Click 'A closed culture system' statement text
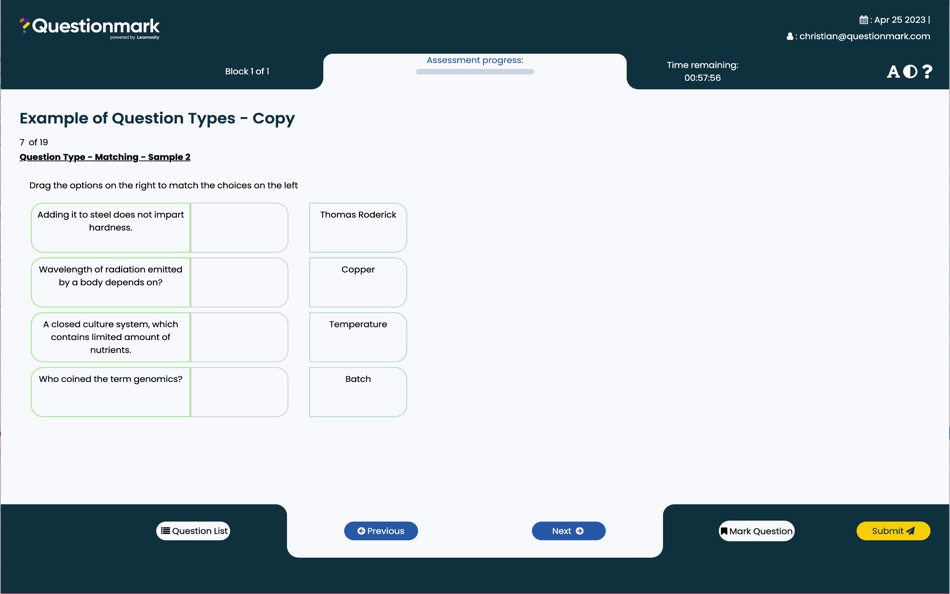950x594 pixels. pyautogui.click(x=110, y=337)
